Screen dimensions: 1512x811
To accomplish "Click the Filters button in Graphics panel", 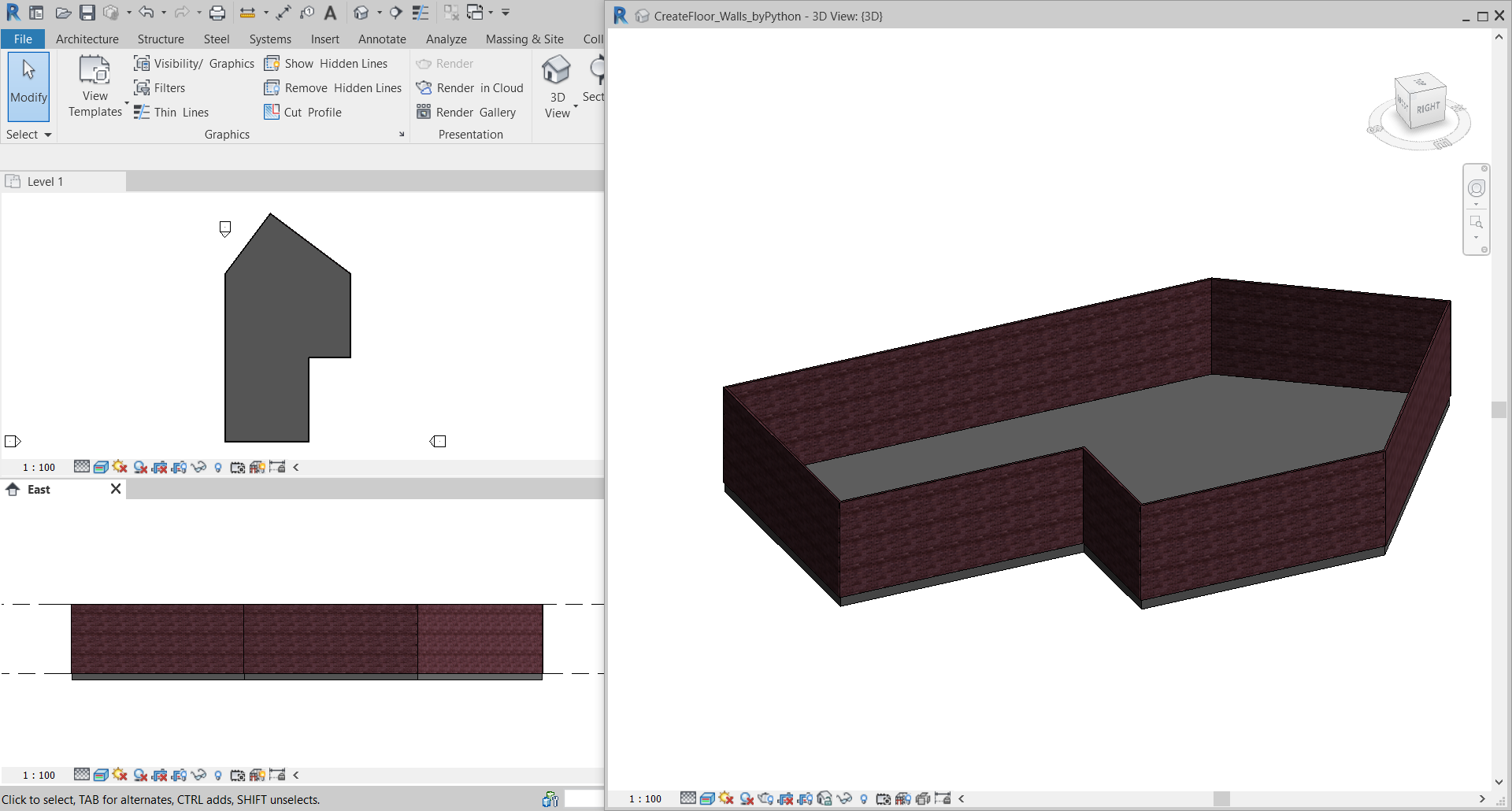I will 160,88.
